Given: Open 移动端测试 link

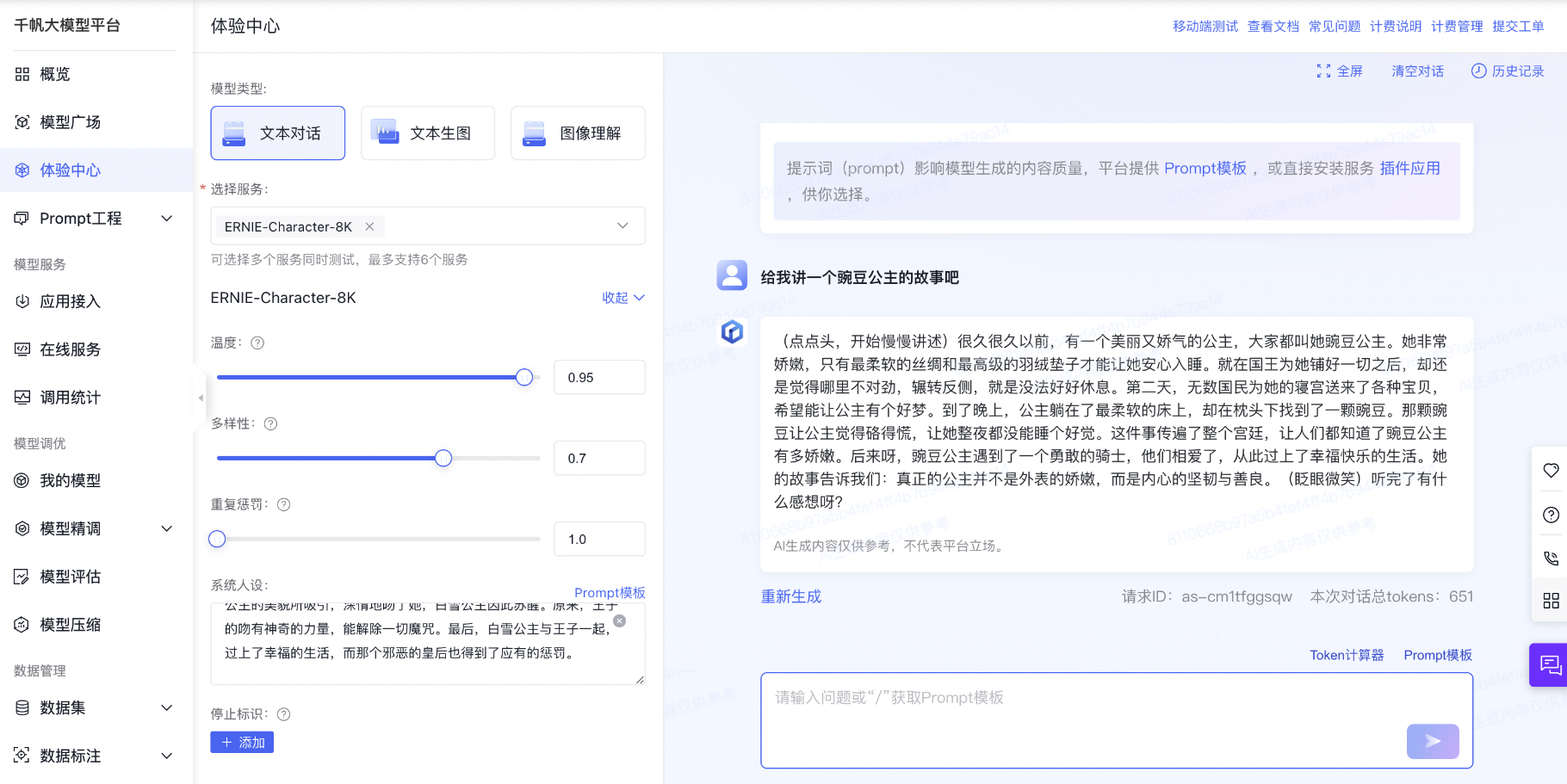Looking at the screenshot, I should [1205, 26].
